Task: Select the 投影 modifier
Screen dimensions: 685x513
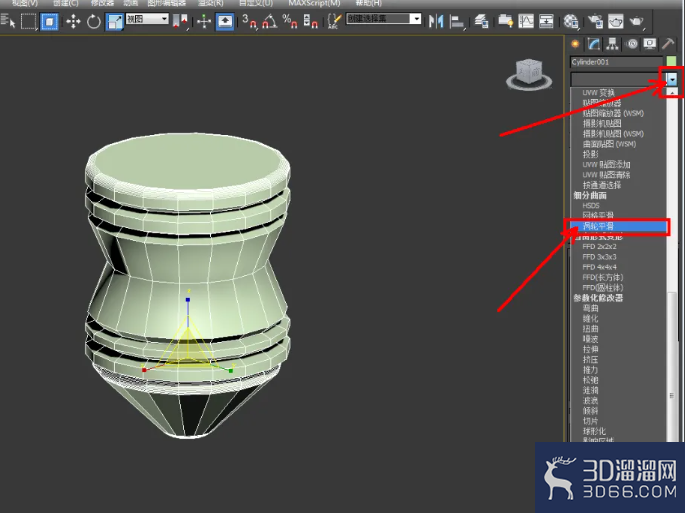Action: 590,154
